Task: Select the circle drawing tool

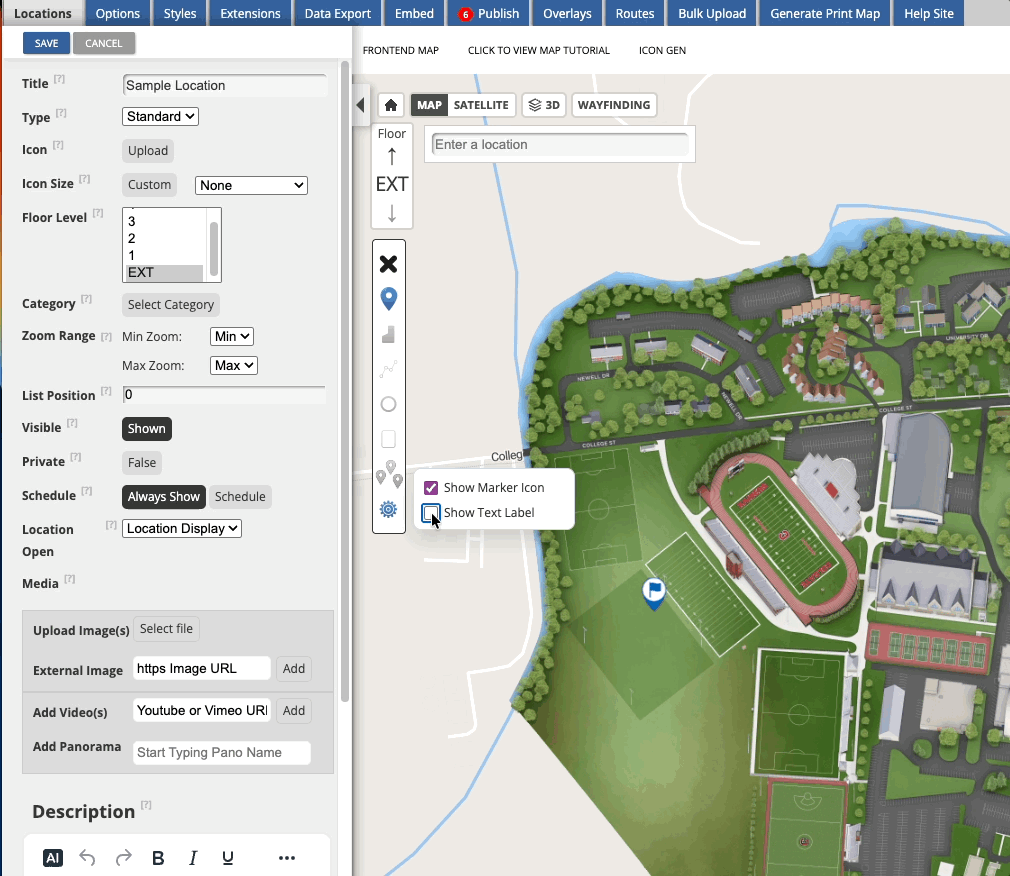Action: [389, 404]
